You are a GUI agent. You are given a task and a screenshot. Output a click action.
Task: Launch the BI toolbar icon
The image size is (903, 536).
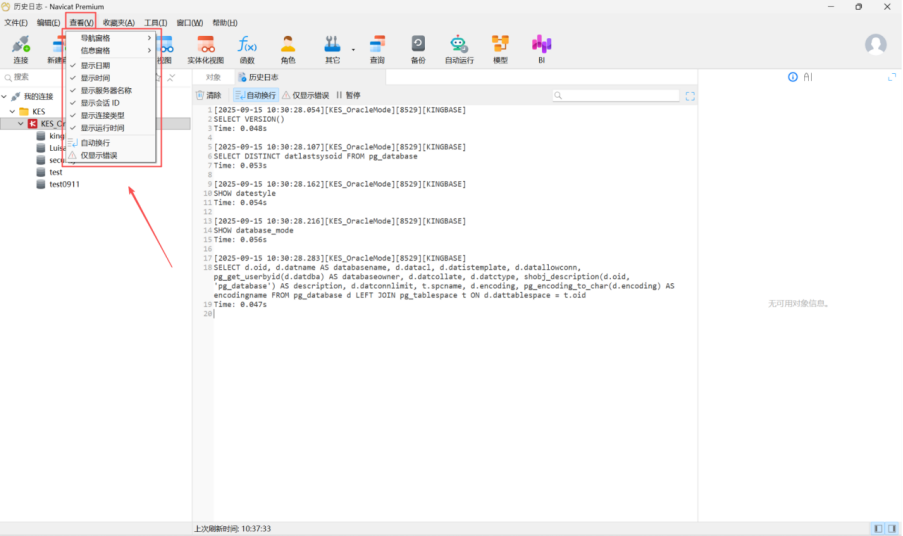(541, 48)
